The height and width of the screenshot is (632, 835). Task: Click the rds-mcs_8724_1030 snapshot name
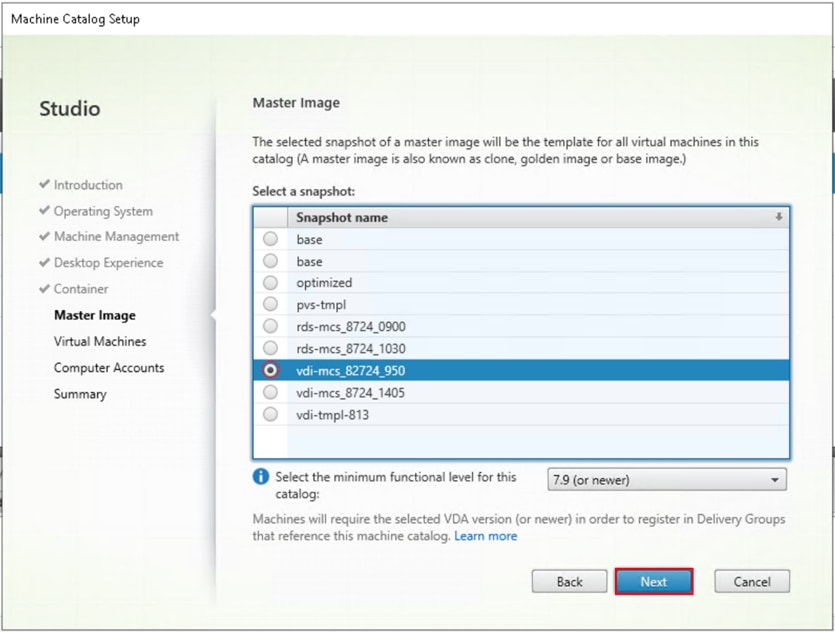[351, 349]
